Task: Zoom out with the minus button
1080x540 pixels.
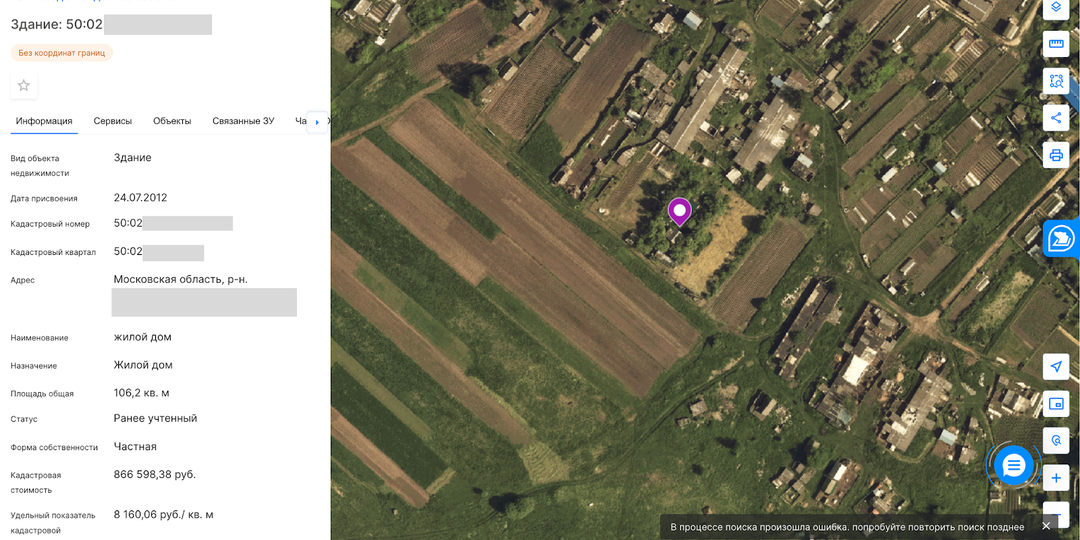Action: 1056,514
